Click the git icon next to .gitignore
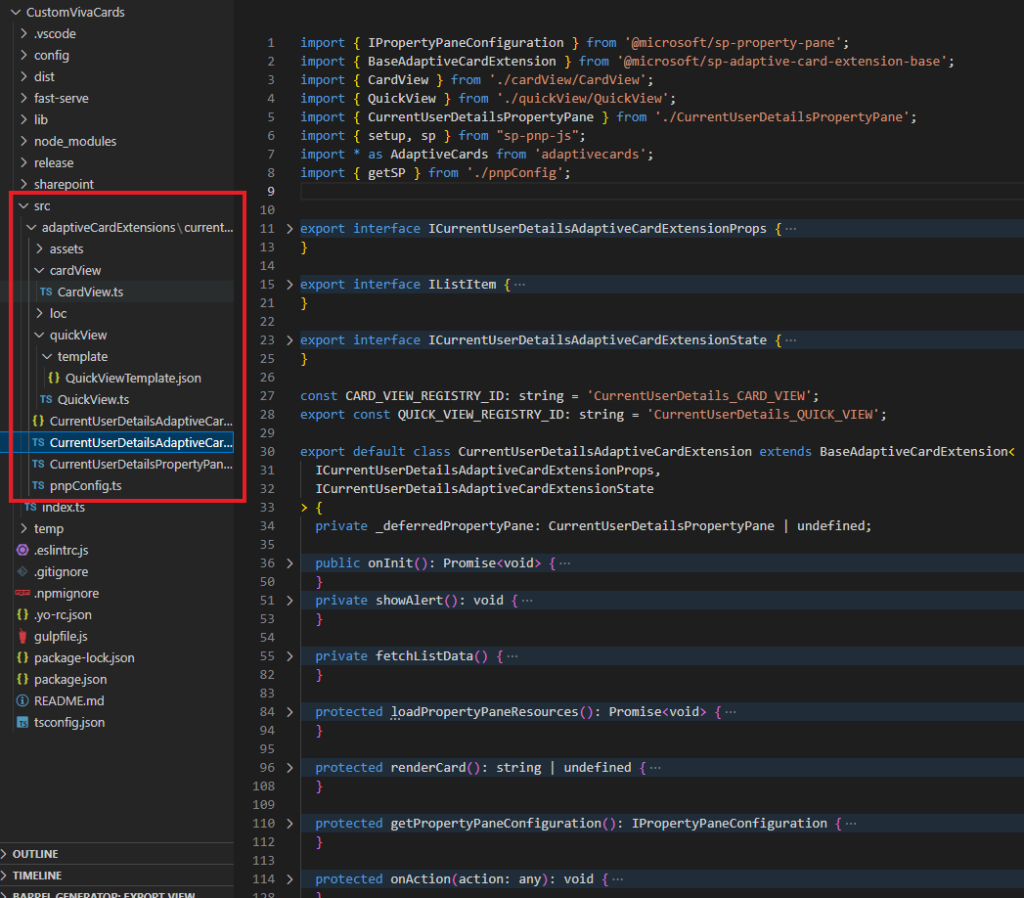This screenshot has height=898, width=1024. 23,572
